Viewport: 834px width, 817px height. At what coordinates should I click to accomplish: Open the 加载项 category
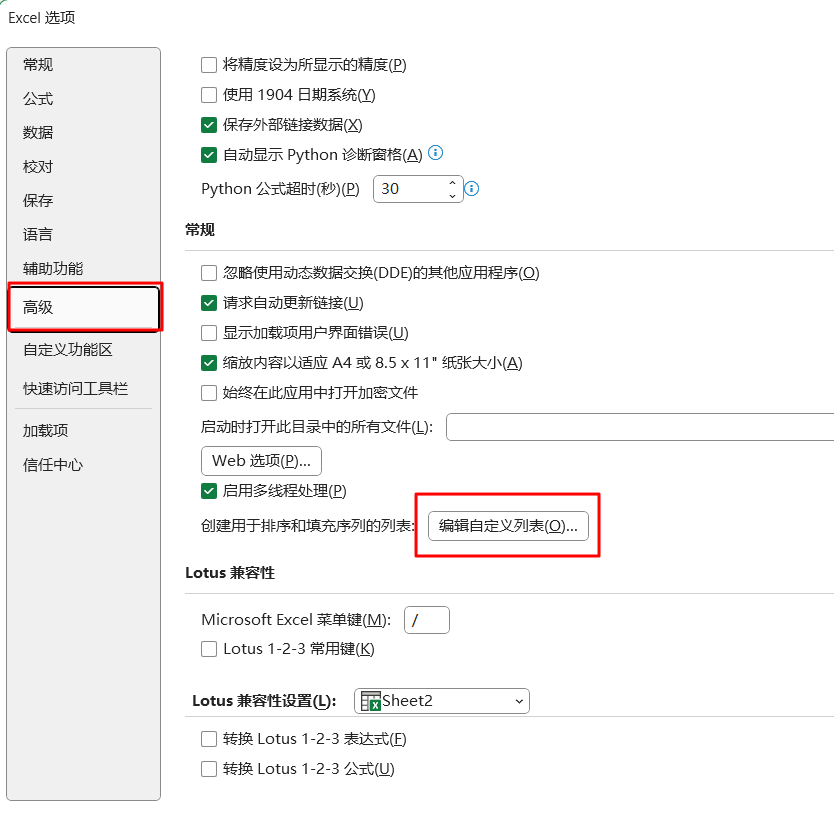(45, 430)
